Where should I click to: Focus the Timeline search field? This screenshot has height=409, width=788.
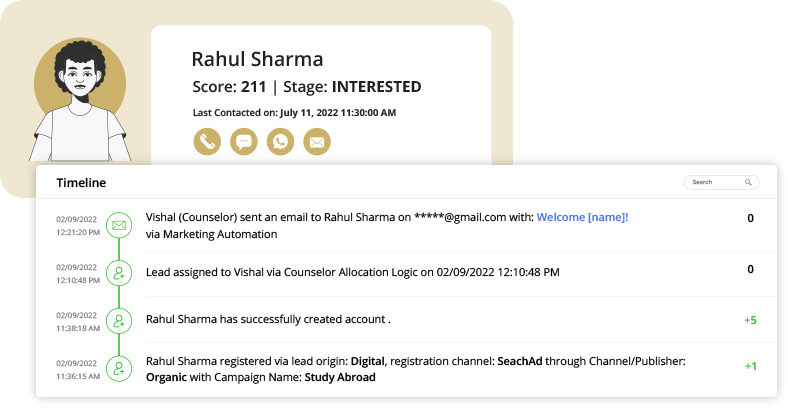(x=715, y=183)
